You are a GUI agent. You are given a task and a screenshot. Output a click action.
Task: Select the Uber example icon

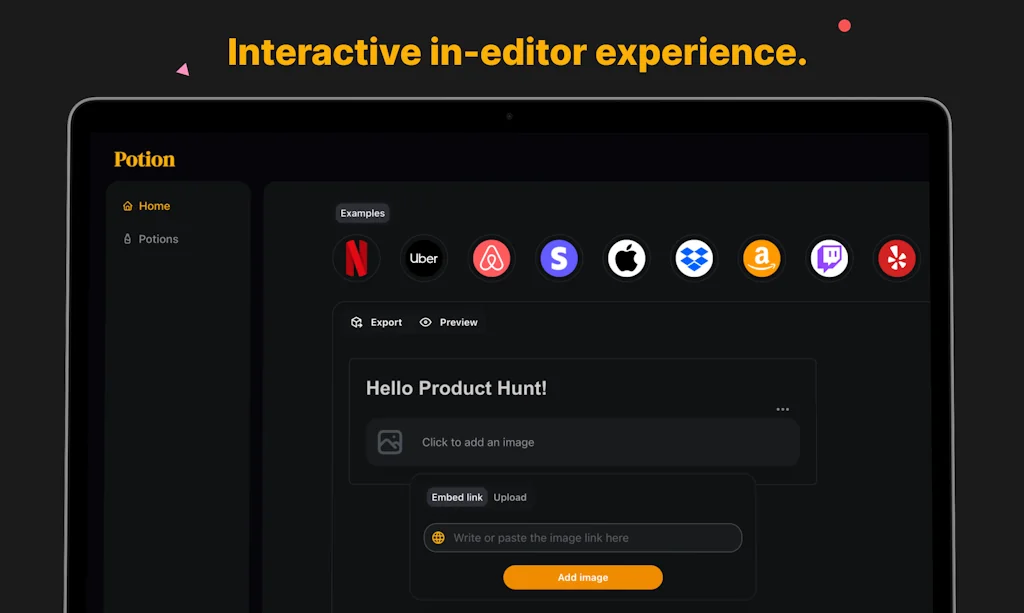pyautogui.click(x=424, y=259)
